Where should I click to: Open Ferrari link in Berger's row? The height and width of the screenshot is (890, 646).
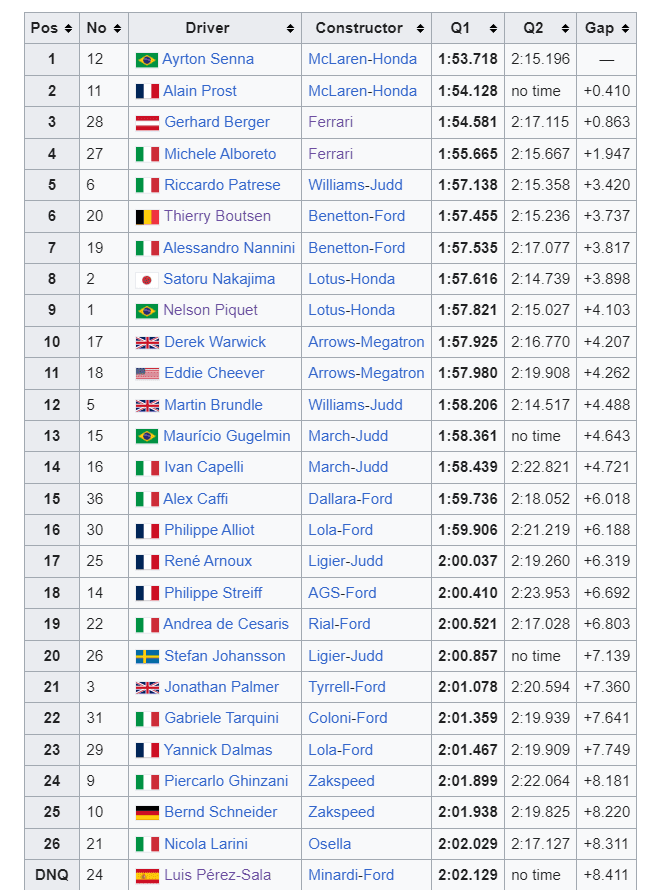pyautogui.click(x=330, y=122)
